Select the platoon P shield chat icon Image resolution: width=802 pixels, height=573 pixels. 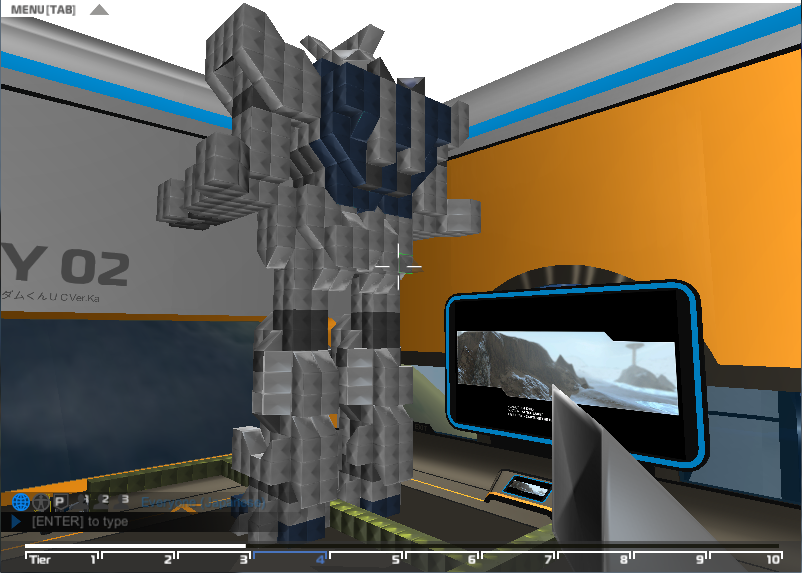pyautogui.click(x=60, y=502)
